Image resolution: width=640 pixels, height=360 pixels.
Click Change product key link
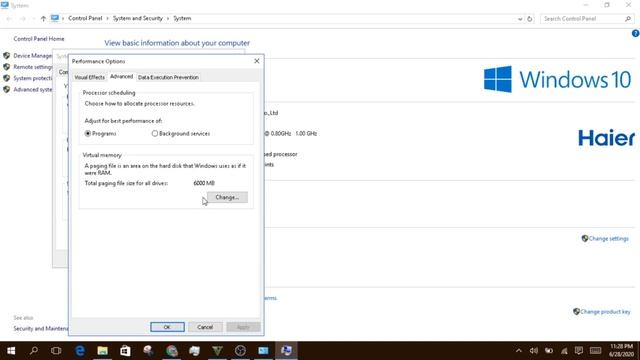tap(605, 311)
